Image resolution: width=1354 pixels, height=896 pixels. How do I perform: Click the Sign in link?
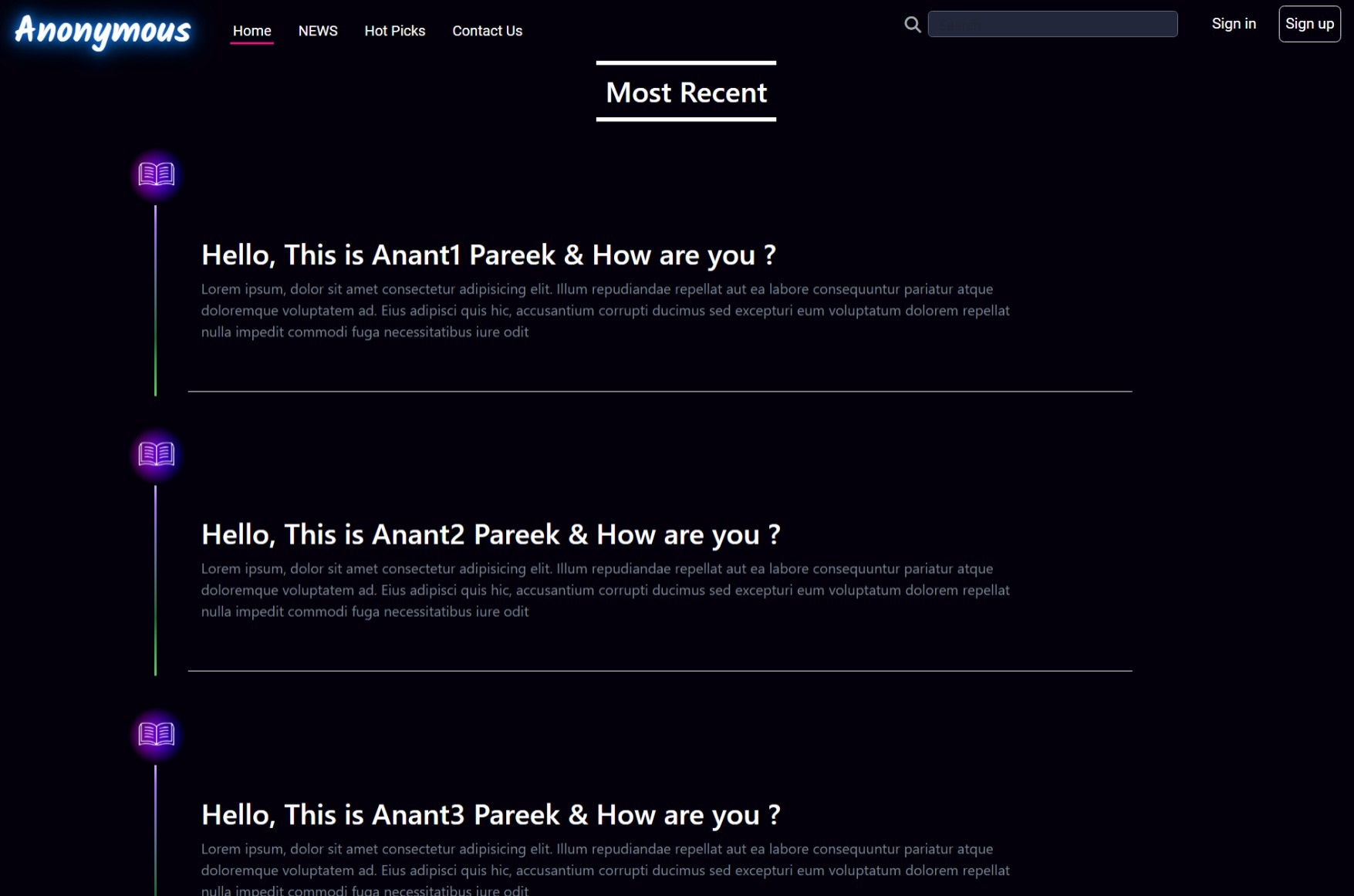tap(1233, 24)
